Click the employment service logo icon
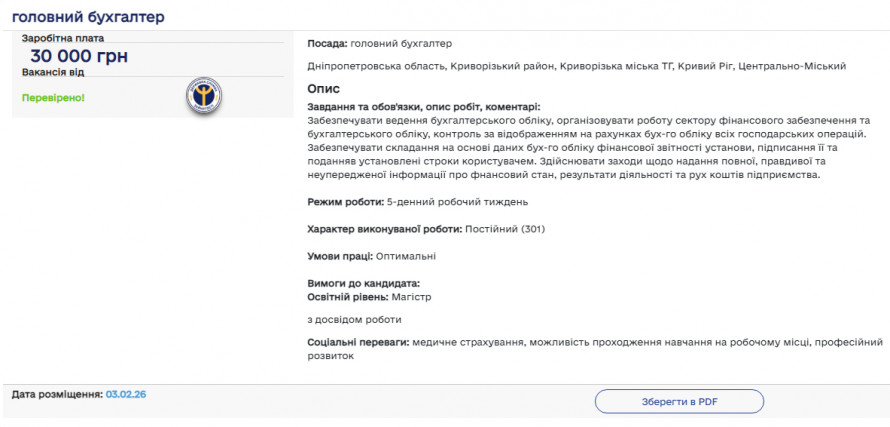Image resolution: width=890 pixels, height=427 pixels. click(x=204, y=95)
